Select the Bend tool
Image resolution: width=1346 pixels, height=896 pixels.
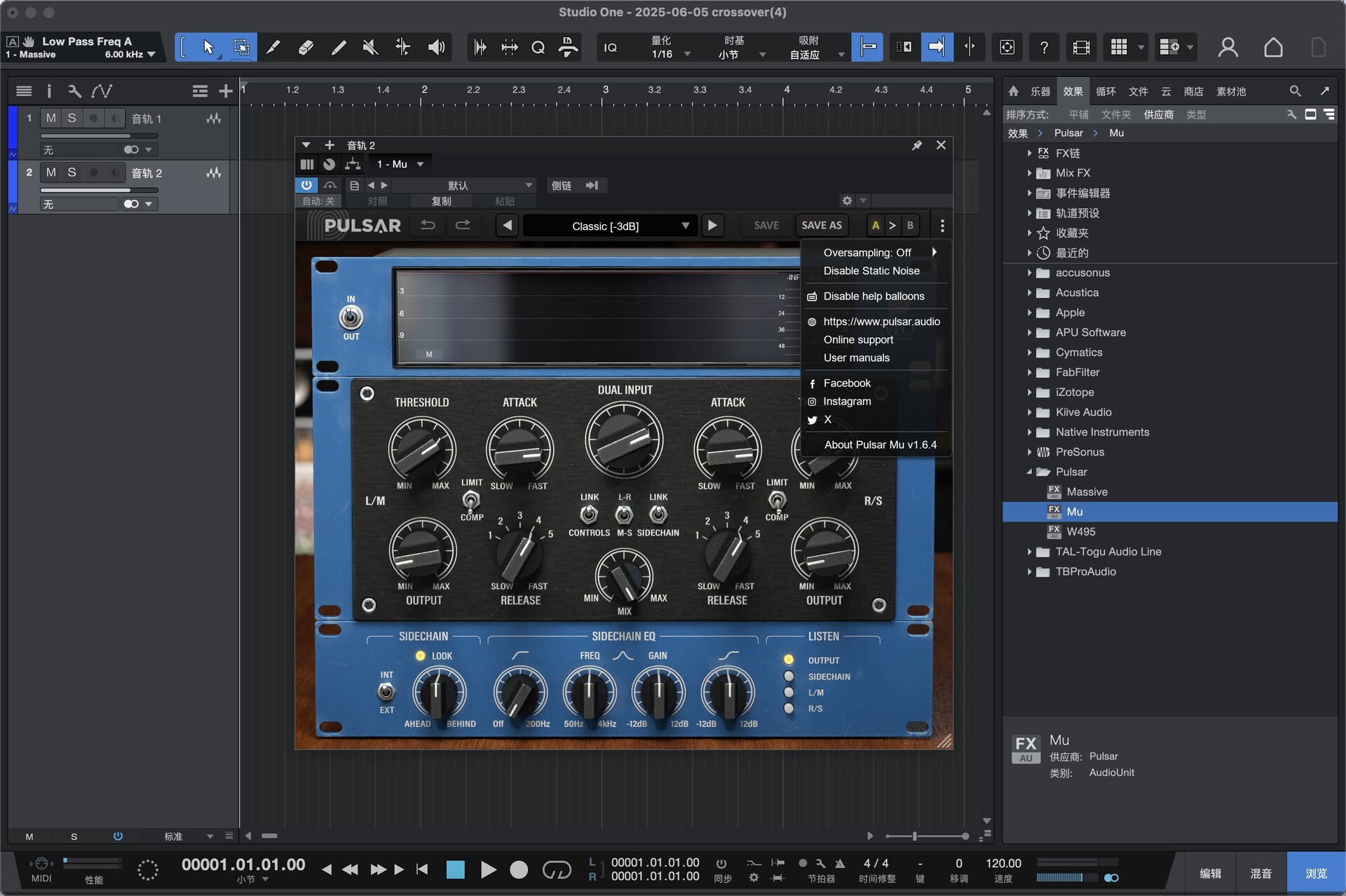click(403, 47)
